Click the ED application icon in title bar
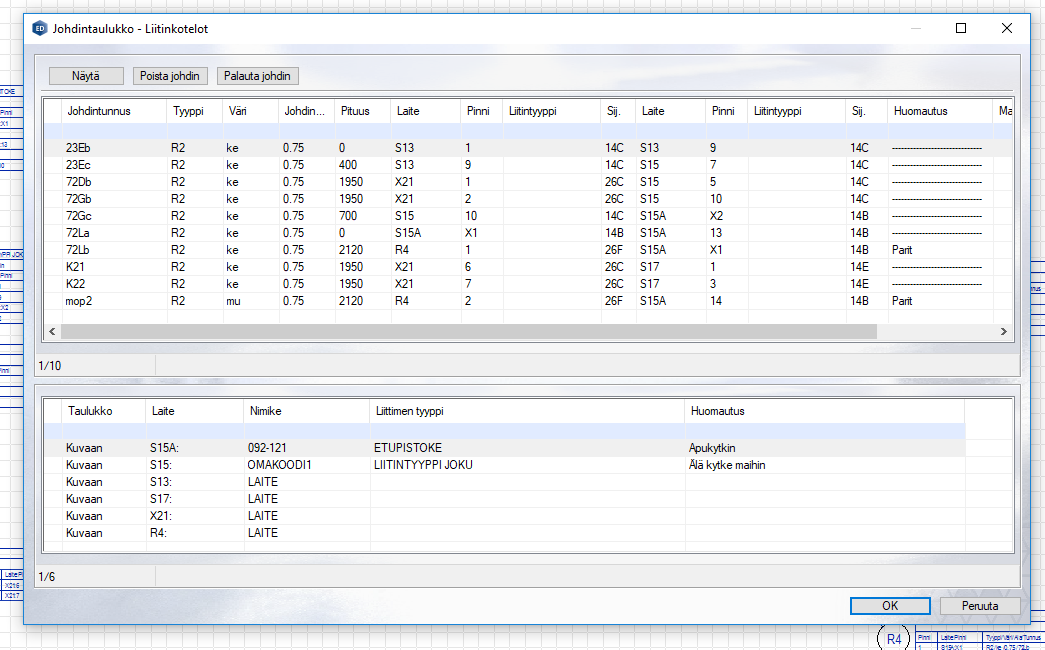The width and height of the screenshot is (1045, 650). coord(40,29)
